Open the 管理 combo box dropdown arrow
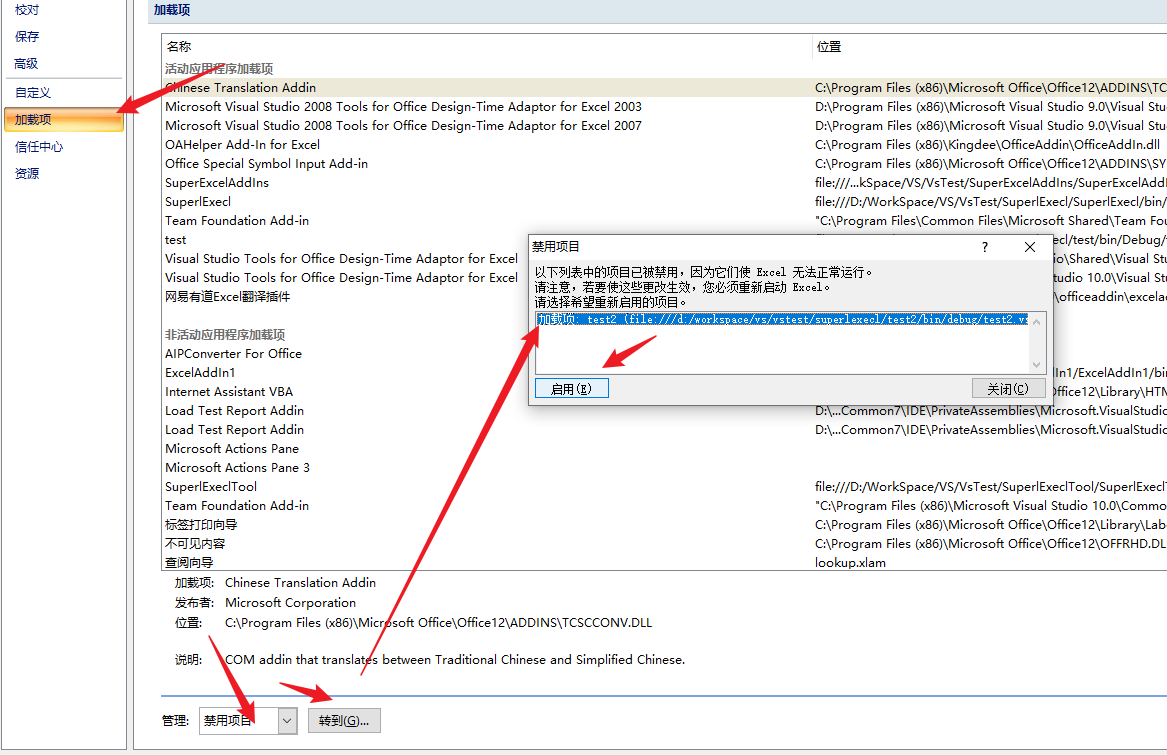This screenshot has width=1167, height=755. click(x=287, y=721)
